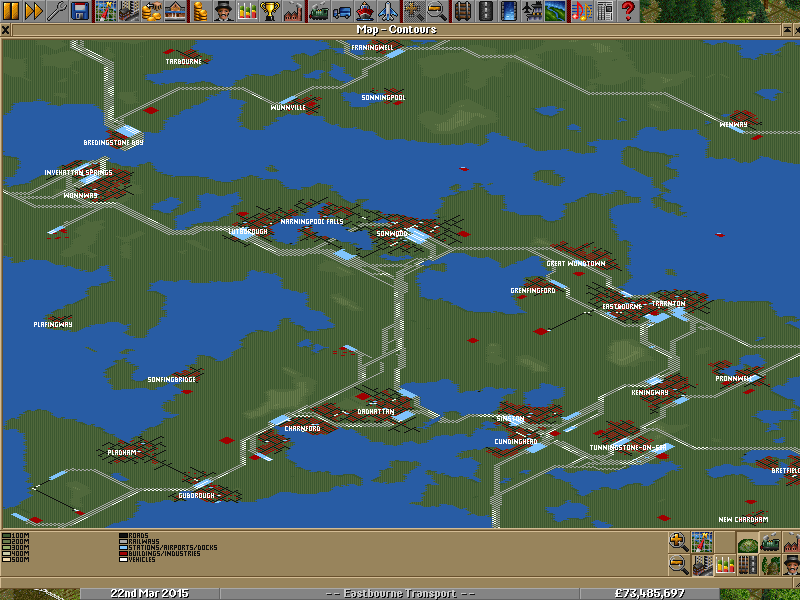Open game options wrench menu
800x600 pixels.
[56, 11]
